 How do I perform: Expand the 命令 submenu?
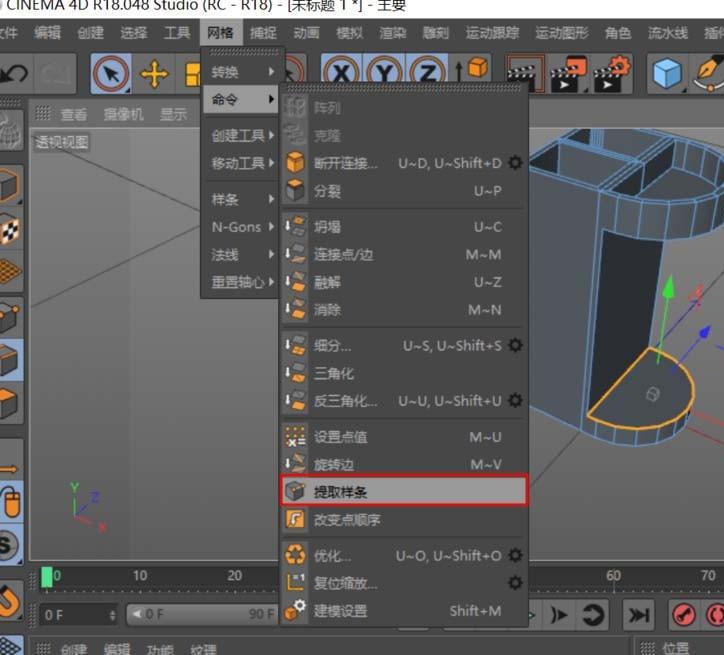pyautogui.click(x=241, y=99)
